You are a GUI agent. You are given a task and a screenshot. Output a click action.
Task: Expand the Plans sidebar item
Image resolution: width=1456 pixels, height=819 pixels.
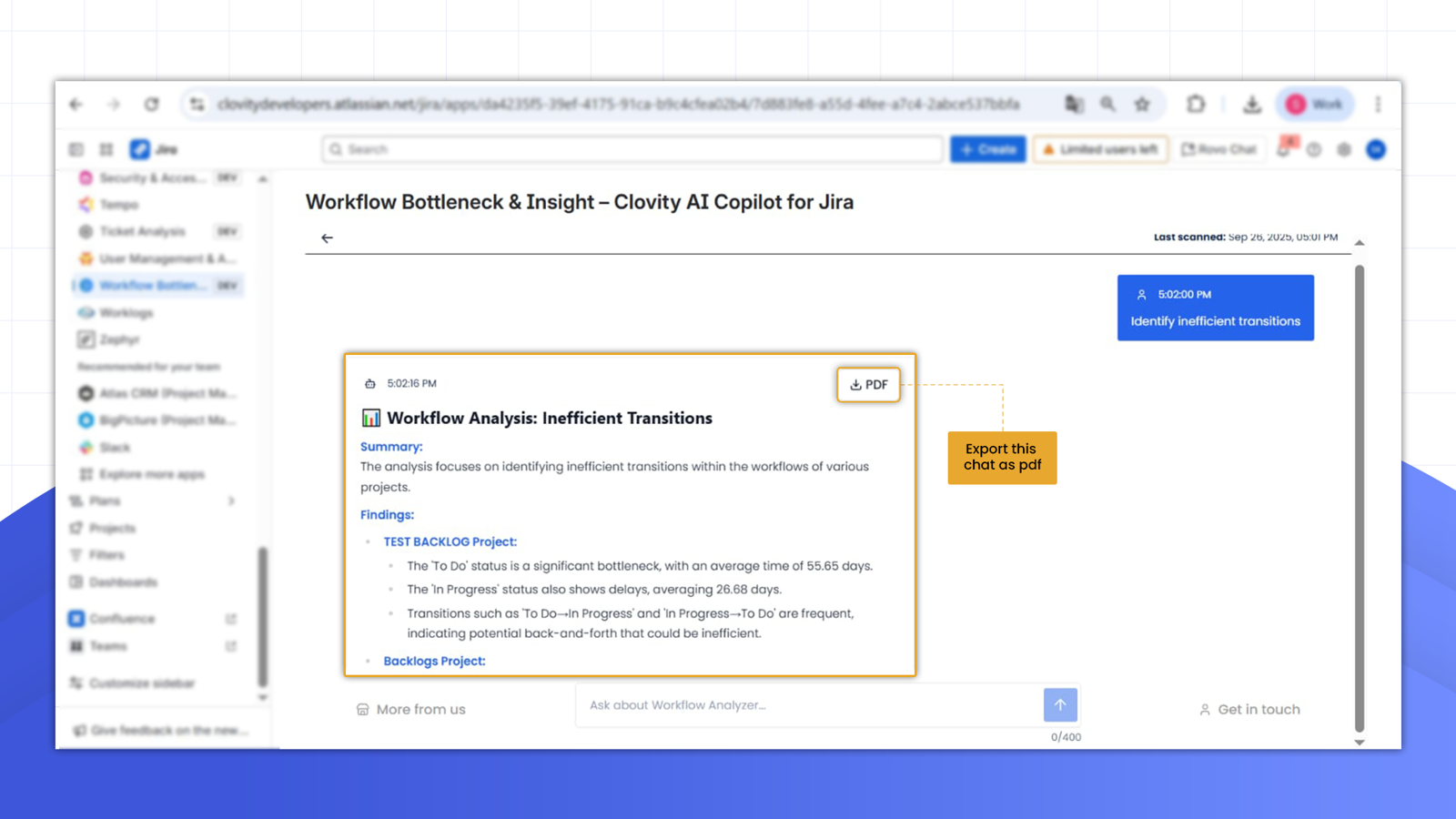click(x=231, y=501)
